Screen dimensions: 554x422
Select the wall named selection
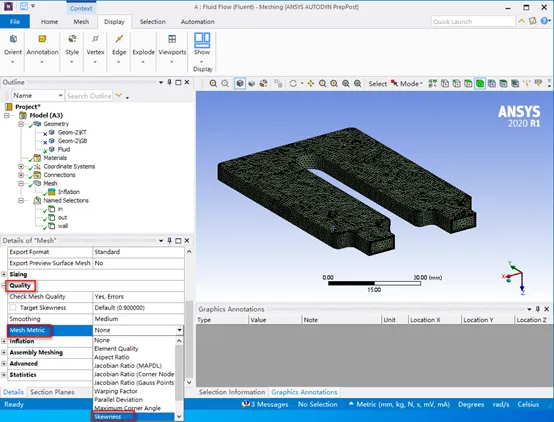[x=63, y=226]
